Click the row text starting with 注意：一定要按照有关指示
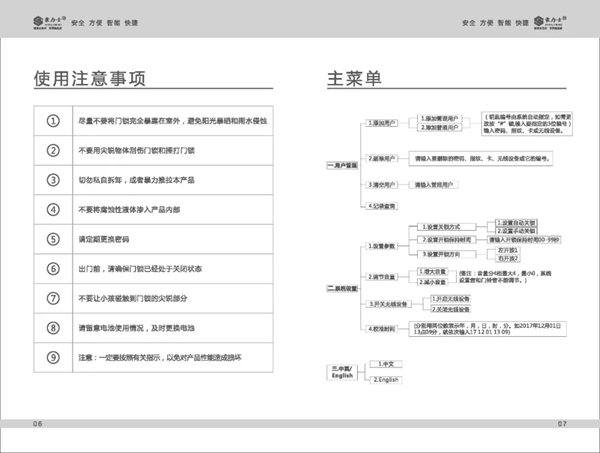This screenshot has height=453, width=600. (x=160, y=357)
